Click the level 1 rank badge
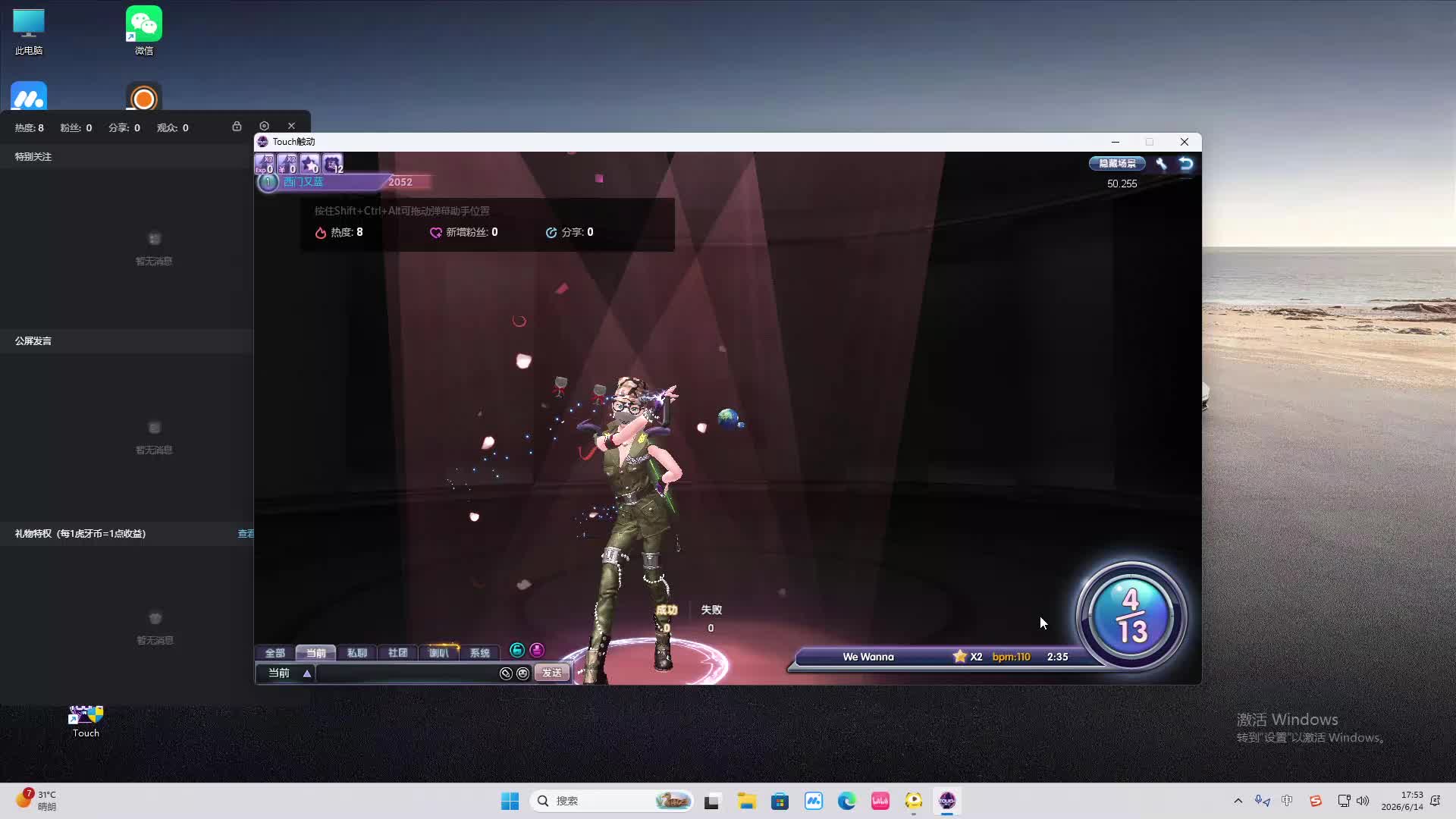1456x819 pixels. click(x=267, y=182)
